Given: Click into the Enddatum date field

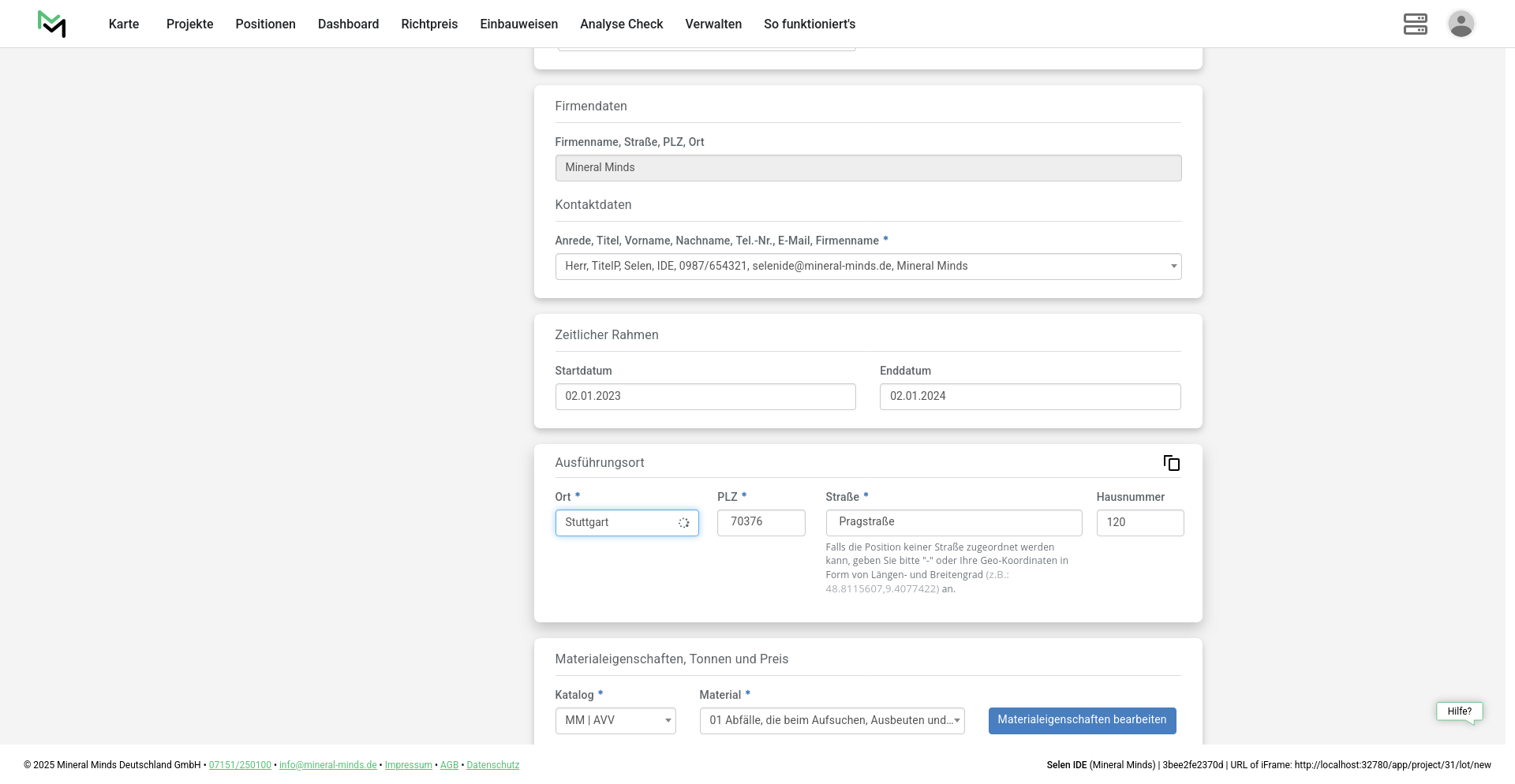Looking at the screenshot, I should [1030, 397].
